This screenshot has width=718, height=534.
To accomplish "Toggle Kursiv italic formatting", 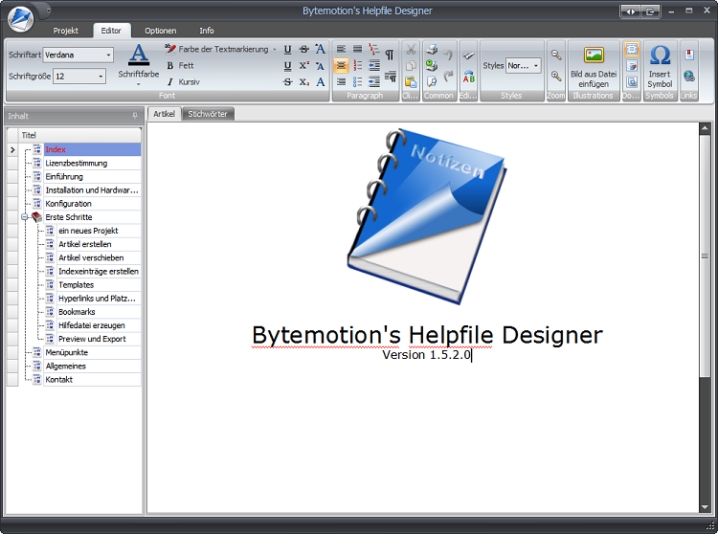I will pyautogui.click(x=170, y=81).
